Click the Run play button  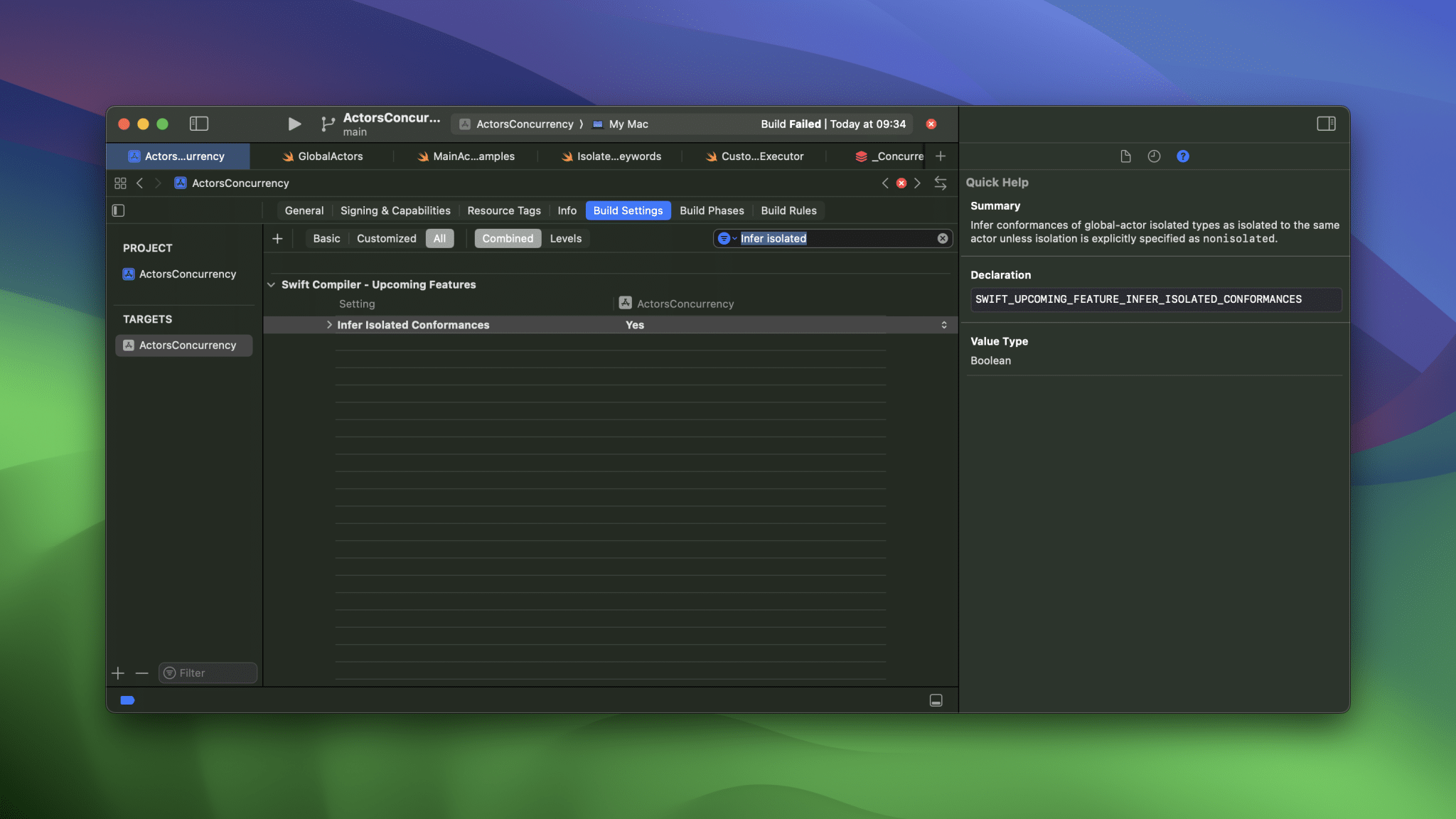pyautogui.click(x=294, y=124)
